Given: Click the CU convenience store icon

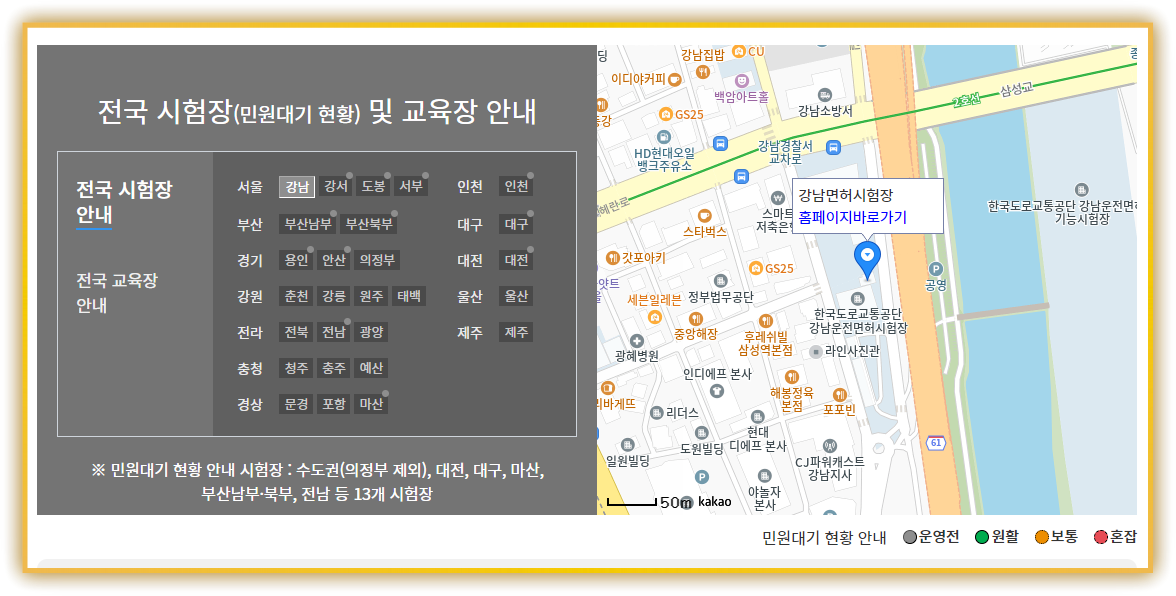Looking at the screenshot, I should tap(739, 52).
